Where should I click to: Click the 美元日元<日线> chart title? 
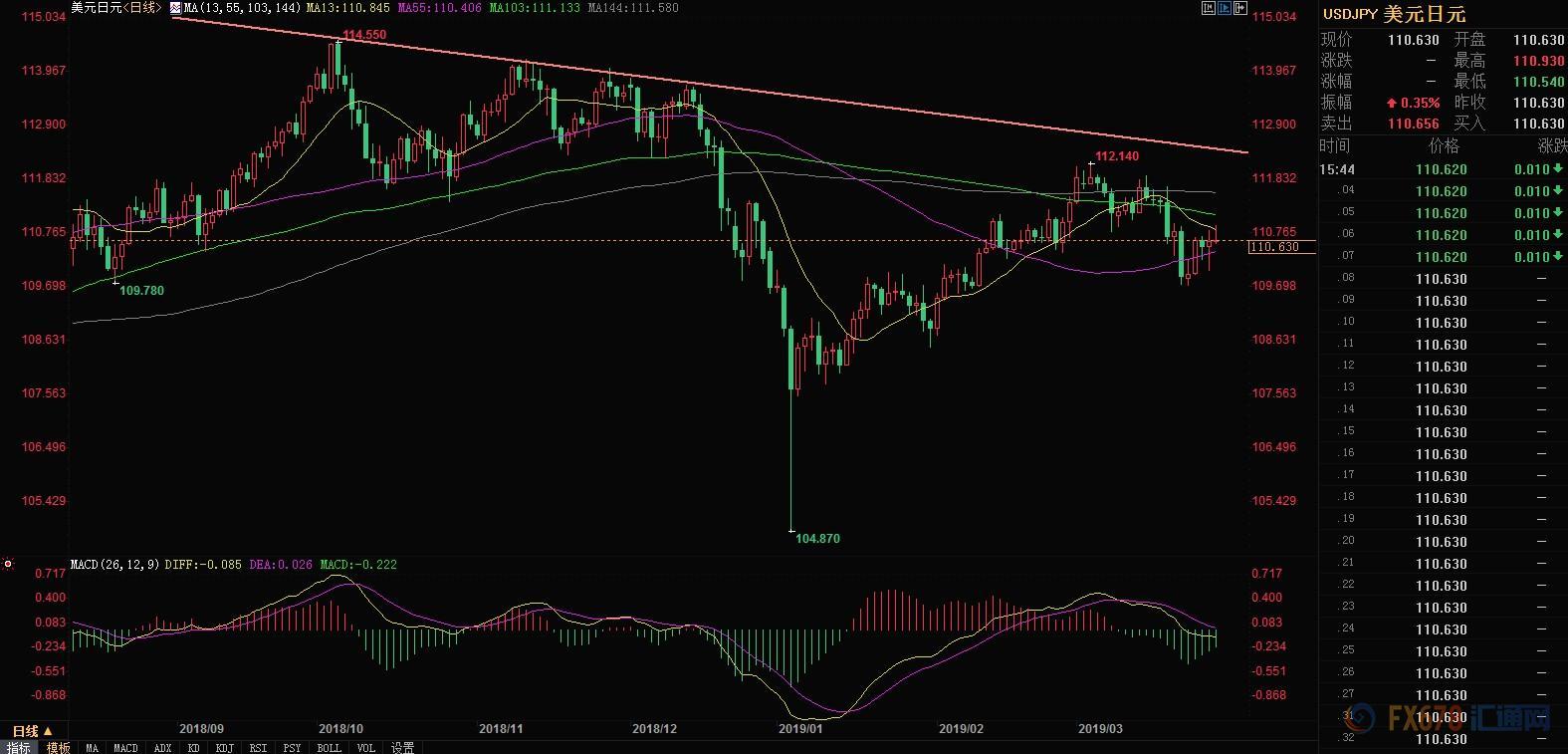click(115, 7)
